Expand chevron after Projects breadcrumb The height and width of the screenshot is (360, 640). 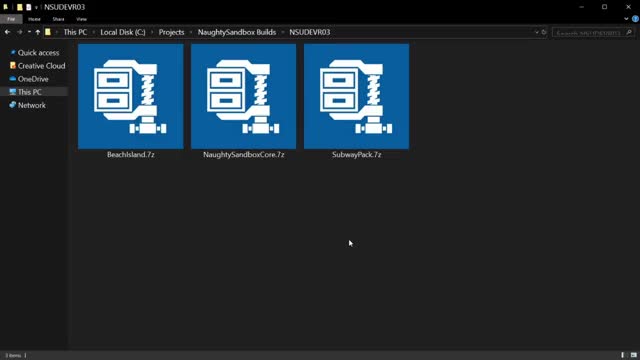(x=191, y=32)
